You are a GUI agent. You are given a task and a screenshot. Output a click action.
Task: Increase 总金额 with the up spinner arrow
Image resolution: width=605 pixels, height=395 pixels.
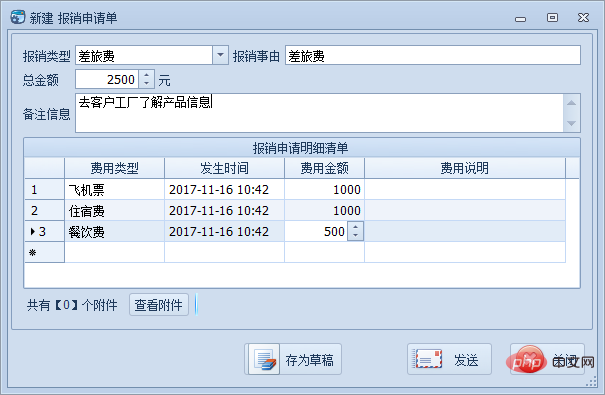click(x=147, y=75)
